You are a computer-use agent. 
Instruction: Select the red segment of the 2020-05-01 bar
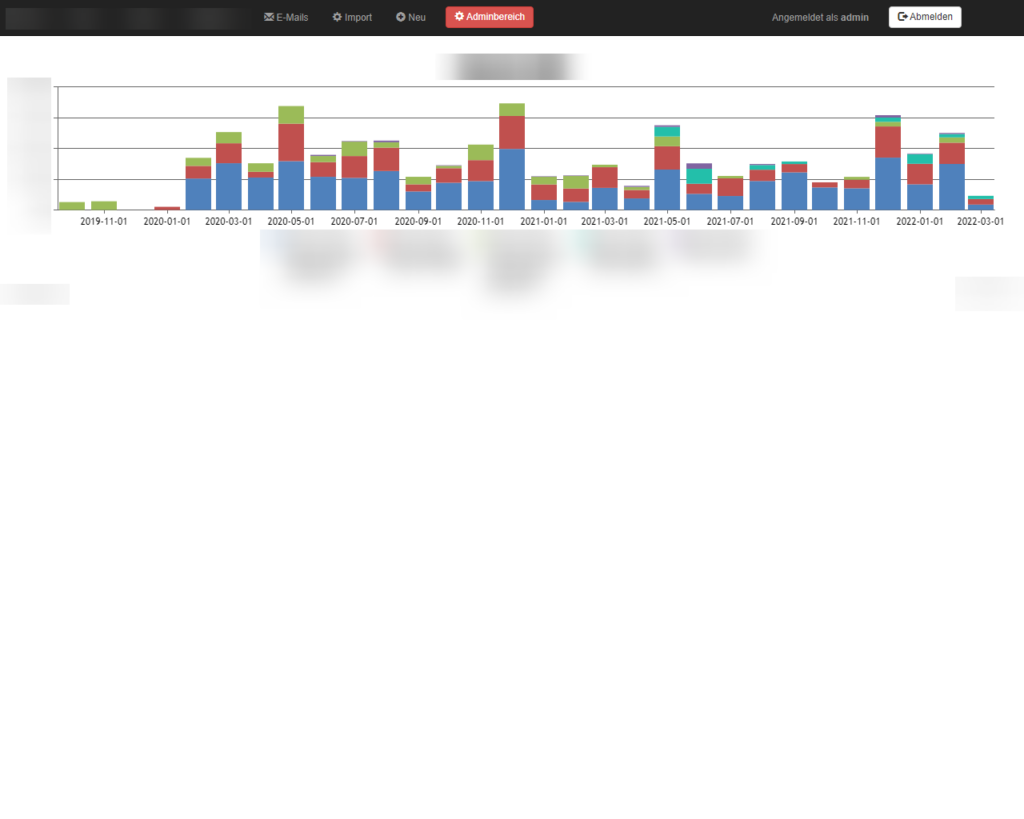point(291,142)
